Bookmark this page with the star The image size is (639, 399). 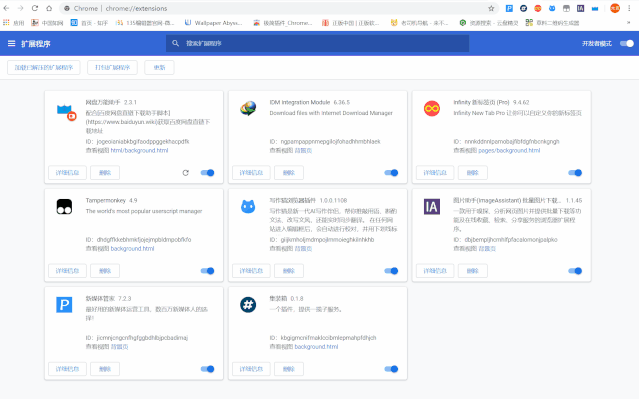[491, 8]
